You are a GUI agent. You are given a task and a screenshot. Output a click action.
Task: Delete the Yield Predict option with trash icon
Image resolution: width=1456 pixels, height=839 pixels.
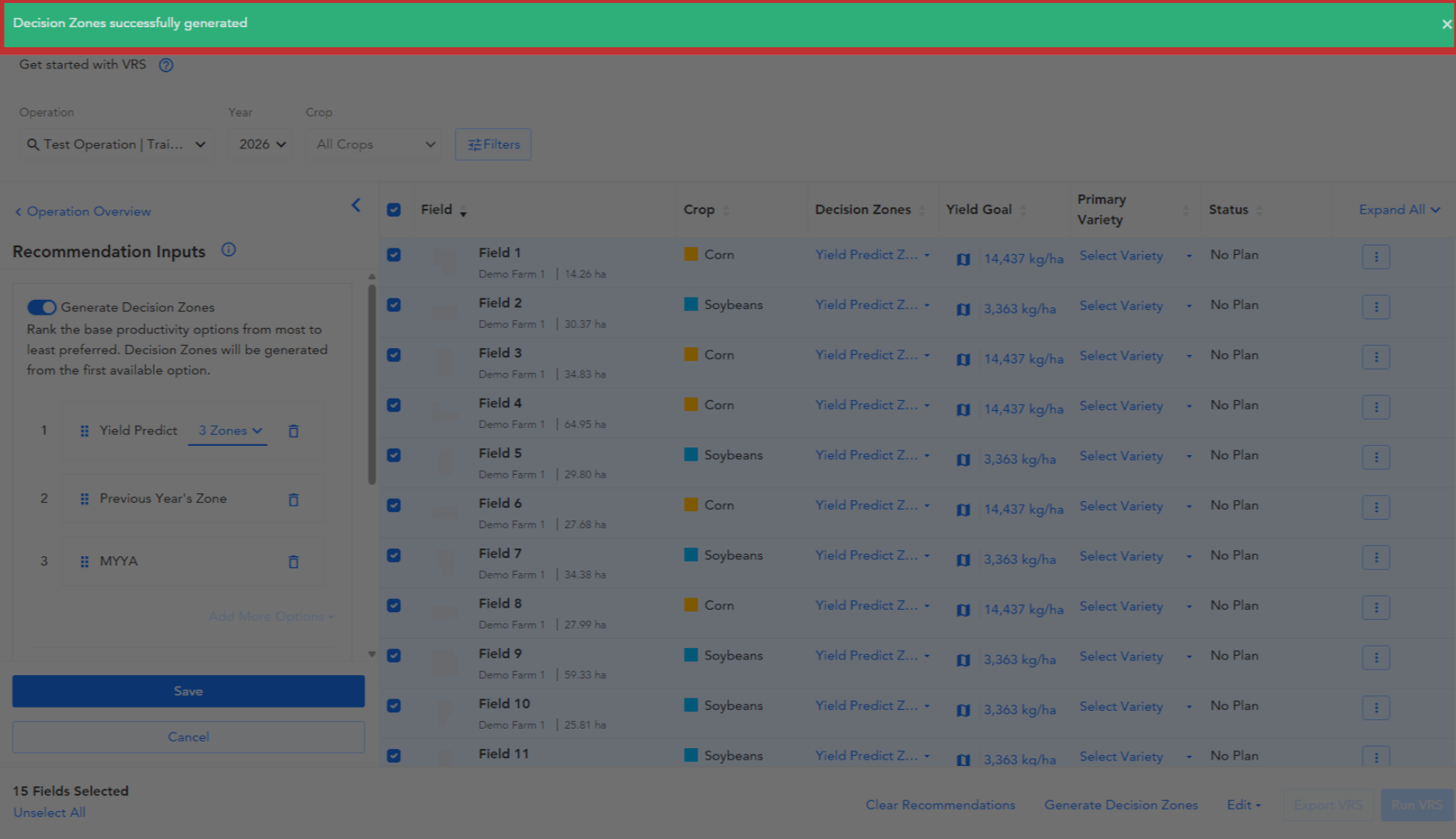[294, 431]
